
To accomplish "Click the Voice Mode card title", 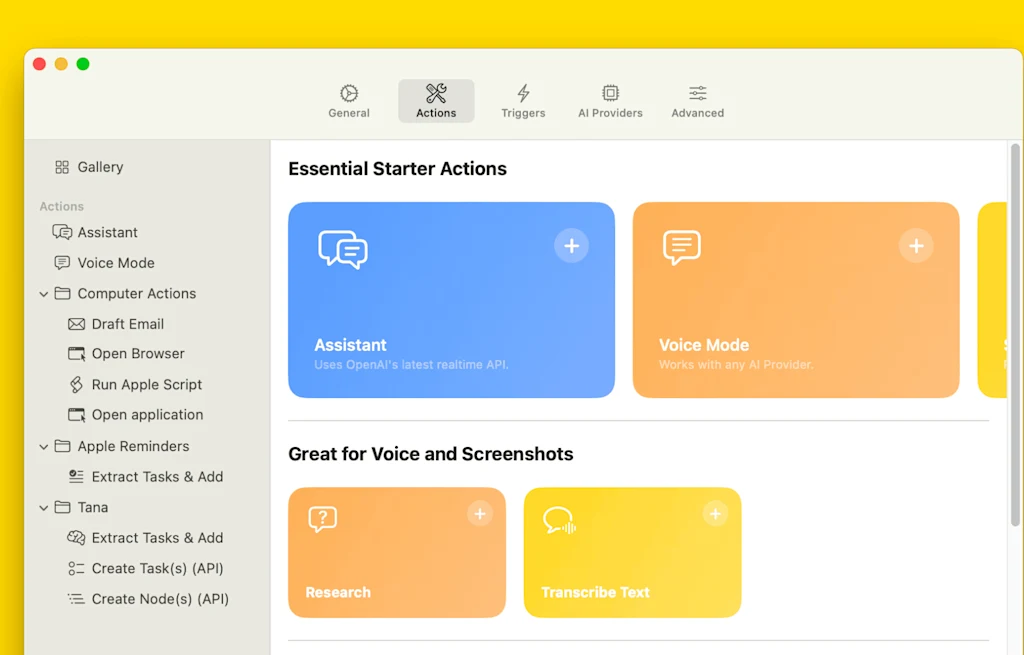I will tap(704, 345).
